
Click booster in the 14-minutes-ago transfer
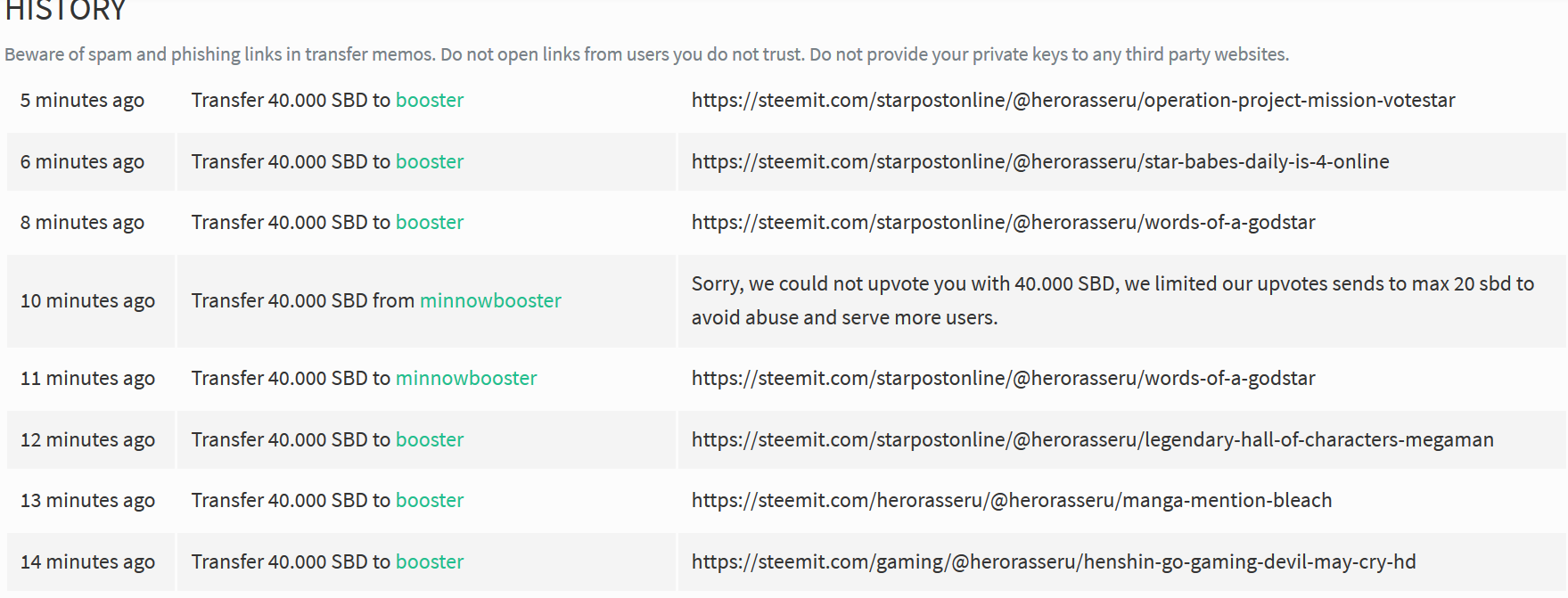430,561
